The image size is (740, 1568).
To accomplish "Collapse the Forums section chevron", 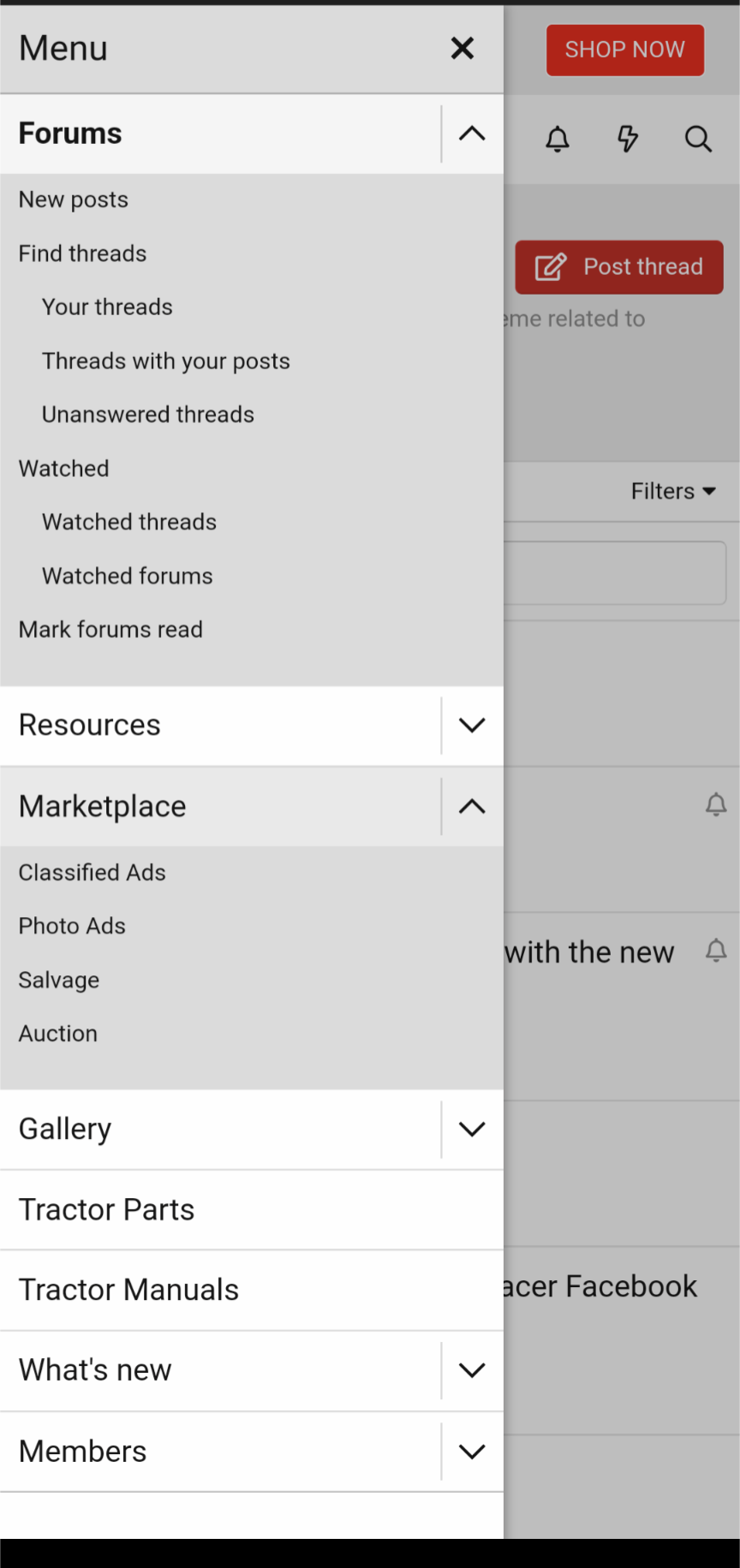I will pos(472,134).
